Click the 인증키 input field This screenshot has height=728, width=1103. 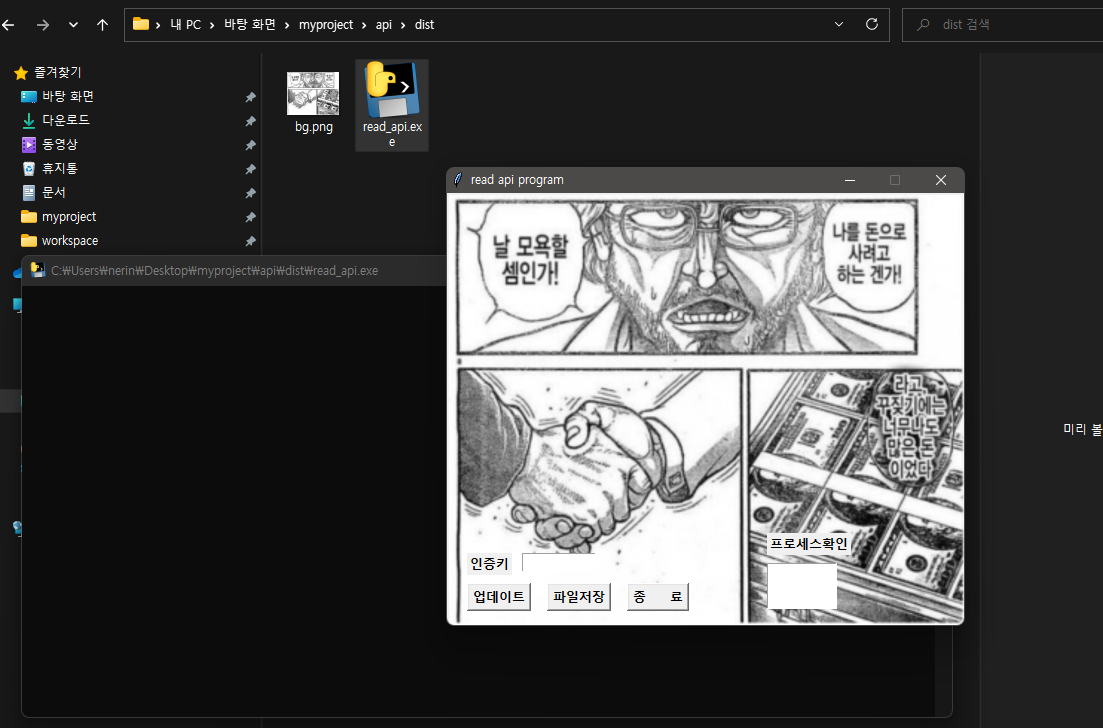coord(559,563)
